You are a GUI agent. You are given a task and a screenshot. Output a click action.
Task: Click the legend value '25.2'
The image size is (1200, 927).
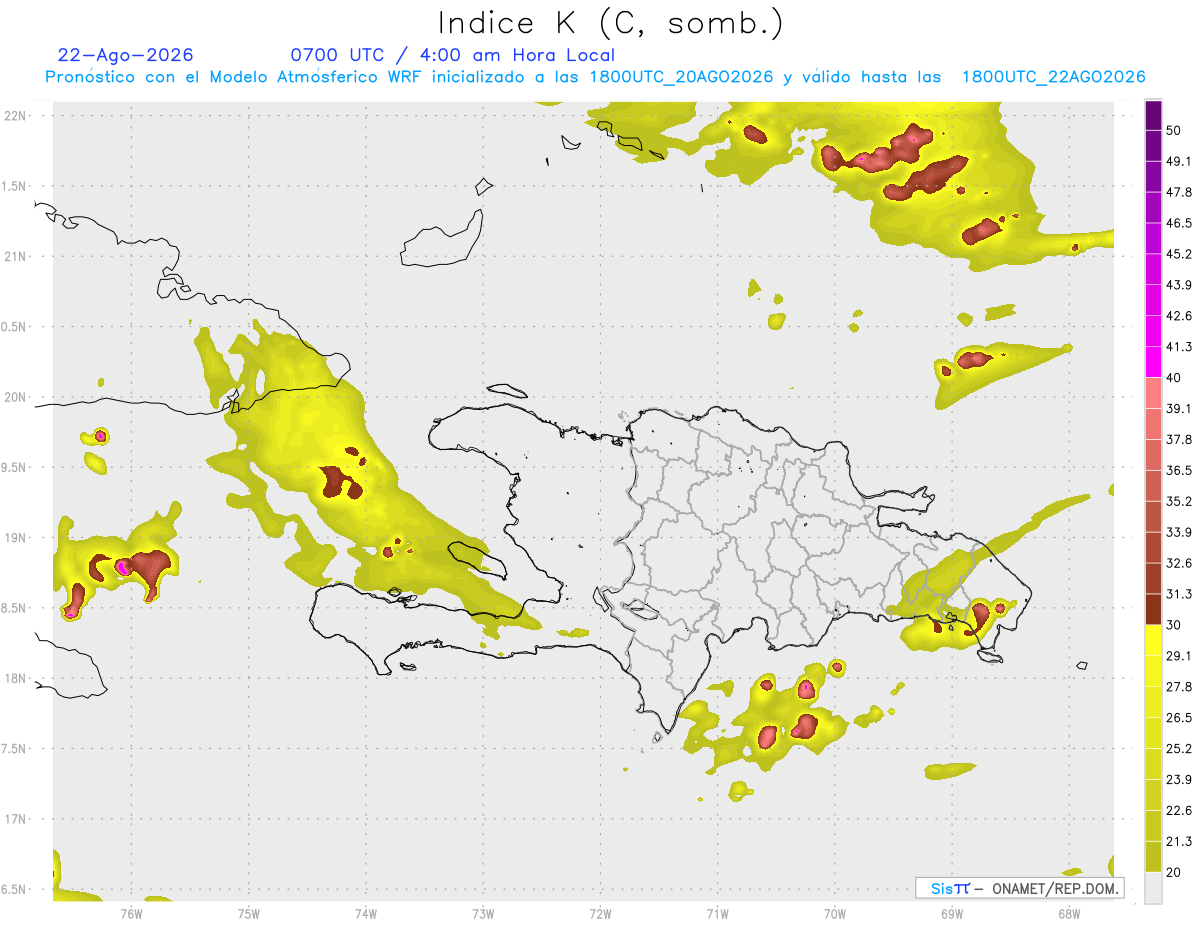click(1179, 748)
